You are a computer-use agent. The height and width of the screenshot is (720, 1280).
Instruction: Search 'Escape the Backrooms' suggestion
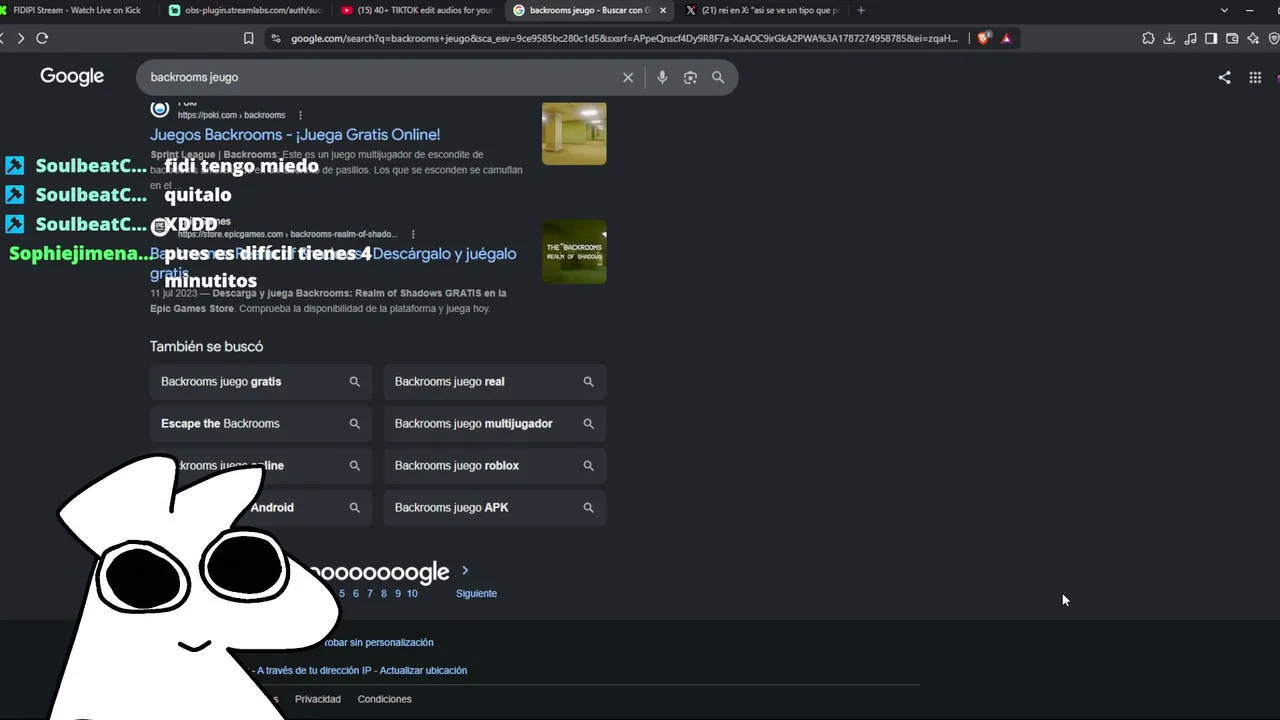coord(261,424)
